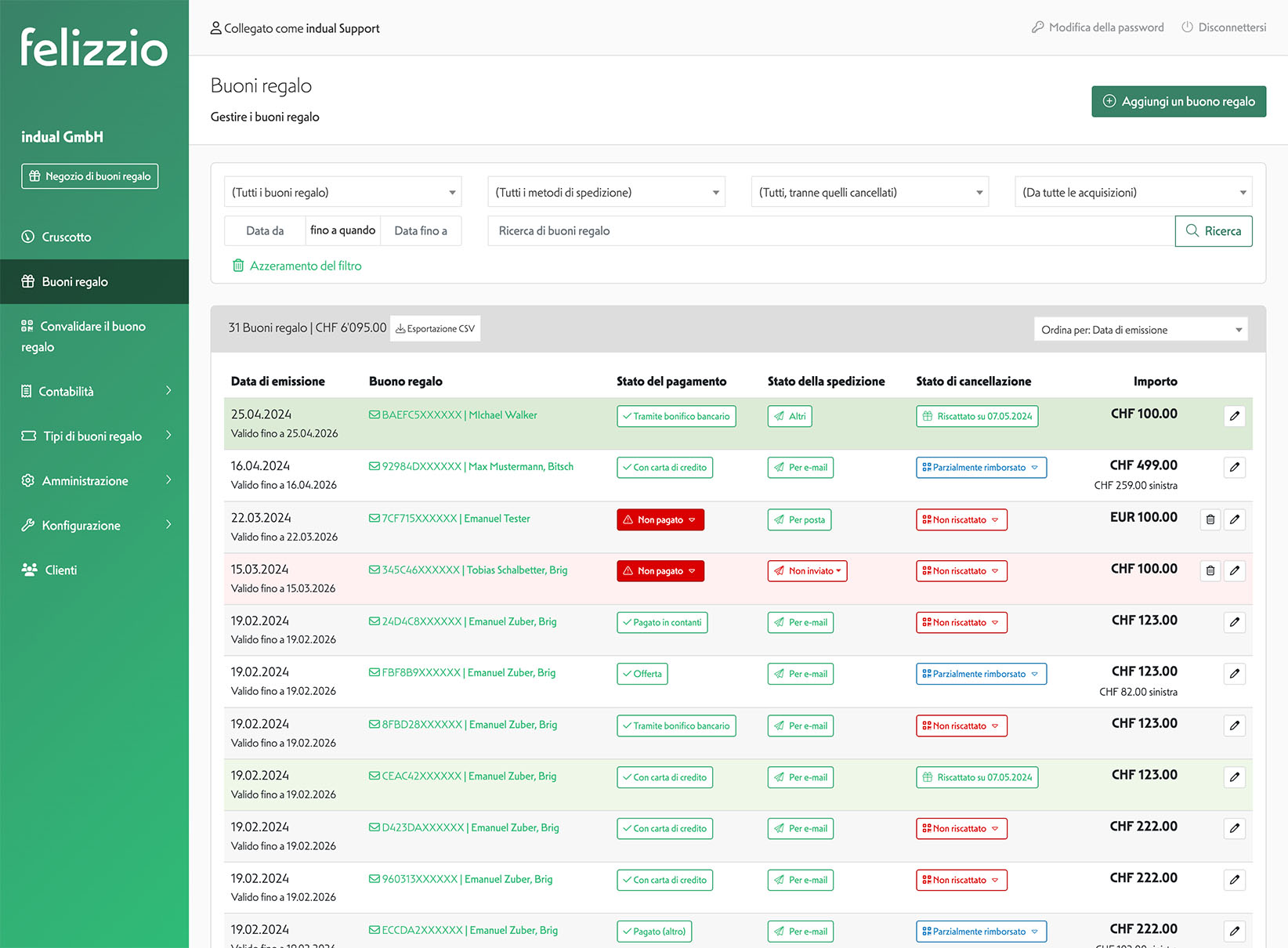Edit the Max Mustermann voucher with pencil icon

click(1234, 468)
